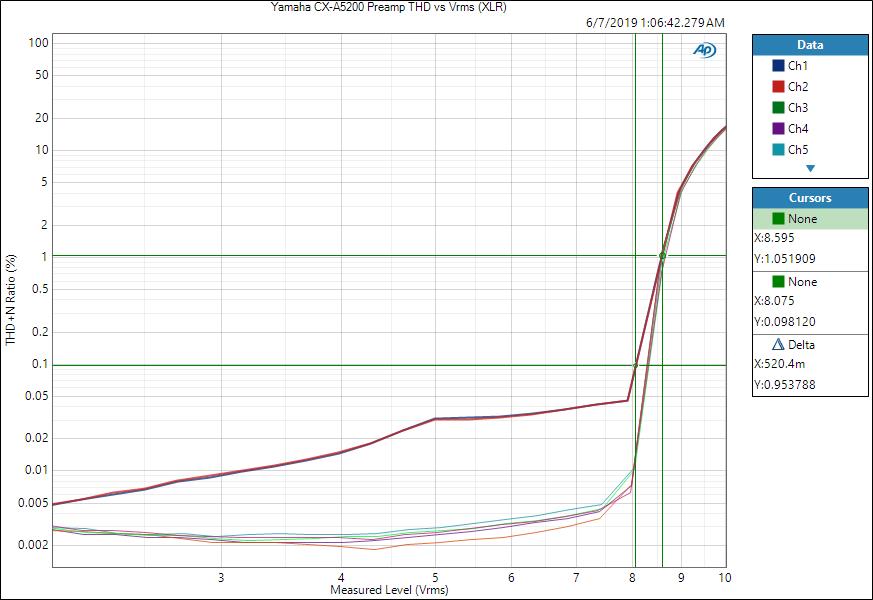The width and height of the screenshot is (873, 600).
Task: Click the AP logo on the graph
Action: 704,50
